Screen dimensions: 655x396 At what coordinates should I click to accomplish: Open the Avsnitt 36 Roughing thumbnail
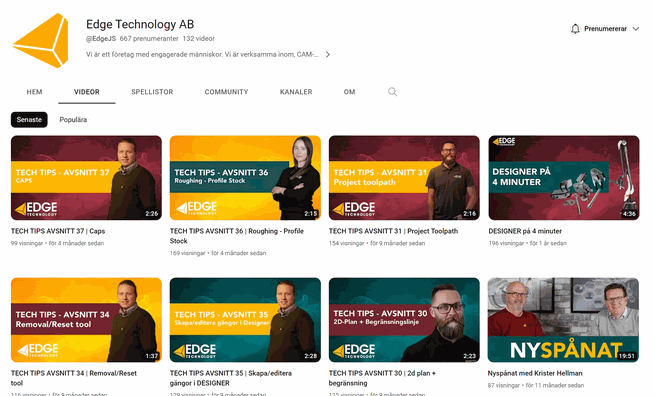[245, 178]
